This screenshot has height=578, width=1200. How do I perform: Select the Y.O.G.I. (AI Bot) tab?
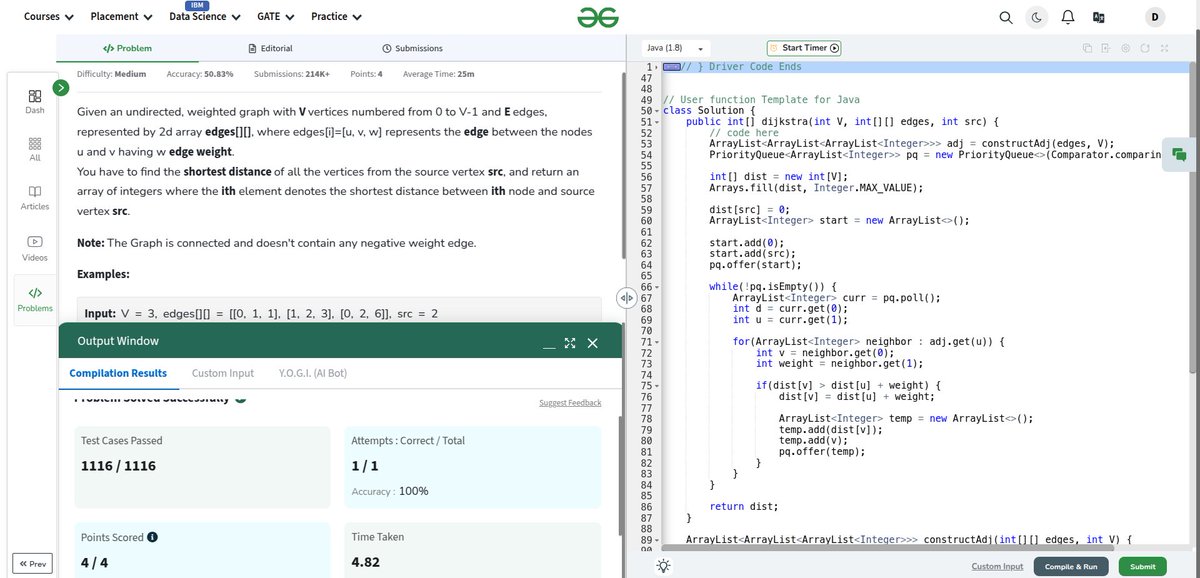click(x=313, y=373)
